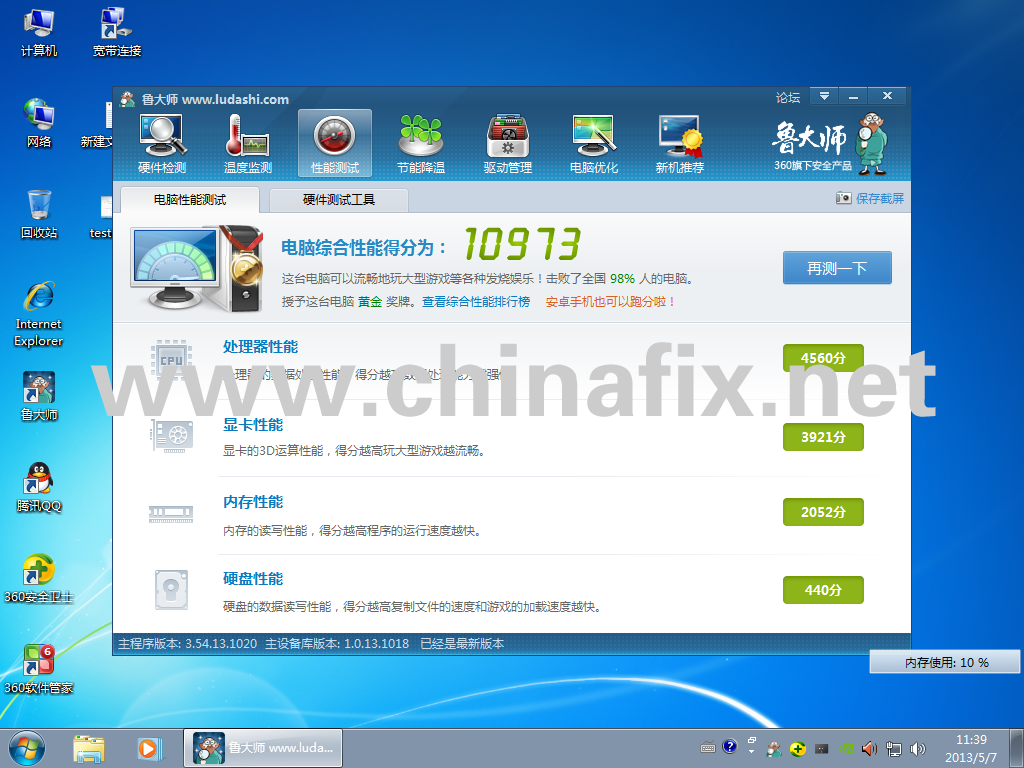This screenshot has height=768, width=1024.
Task: Click the NVIDIA tray icon
Action: pos(845,749)
